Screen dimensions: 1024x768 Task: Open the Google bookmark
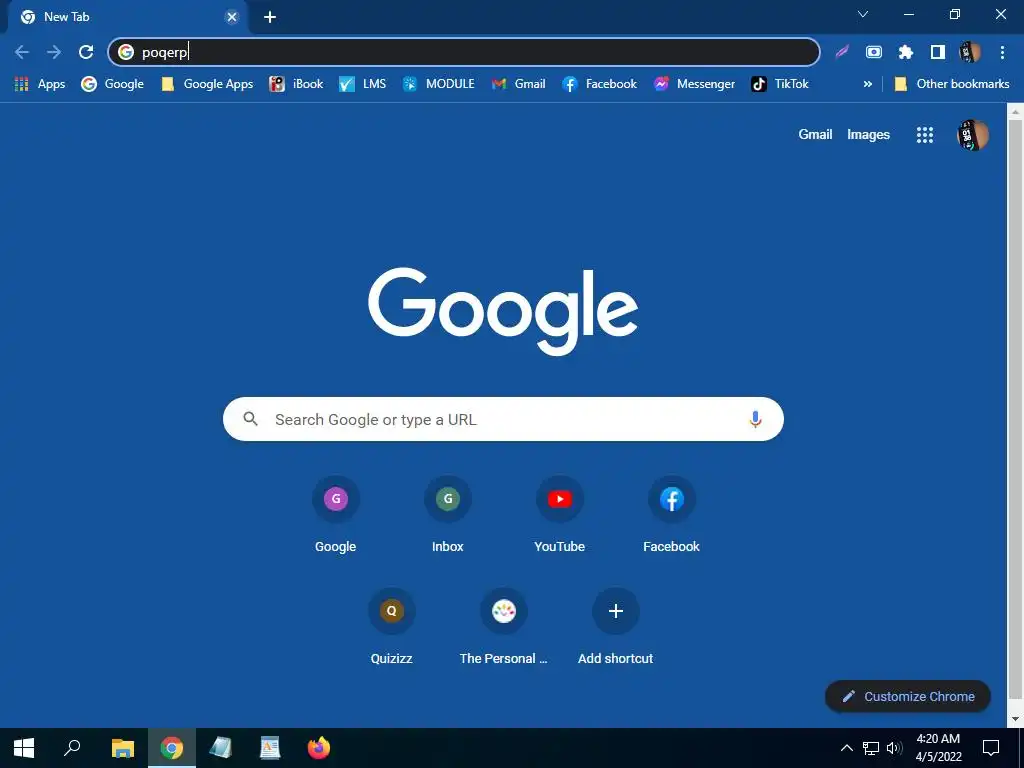[112, 84]
